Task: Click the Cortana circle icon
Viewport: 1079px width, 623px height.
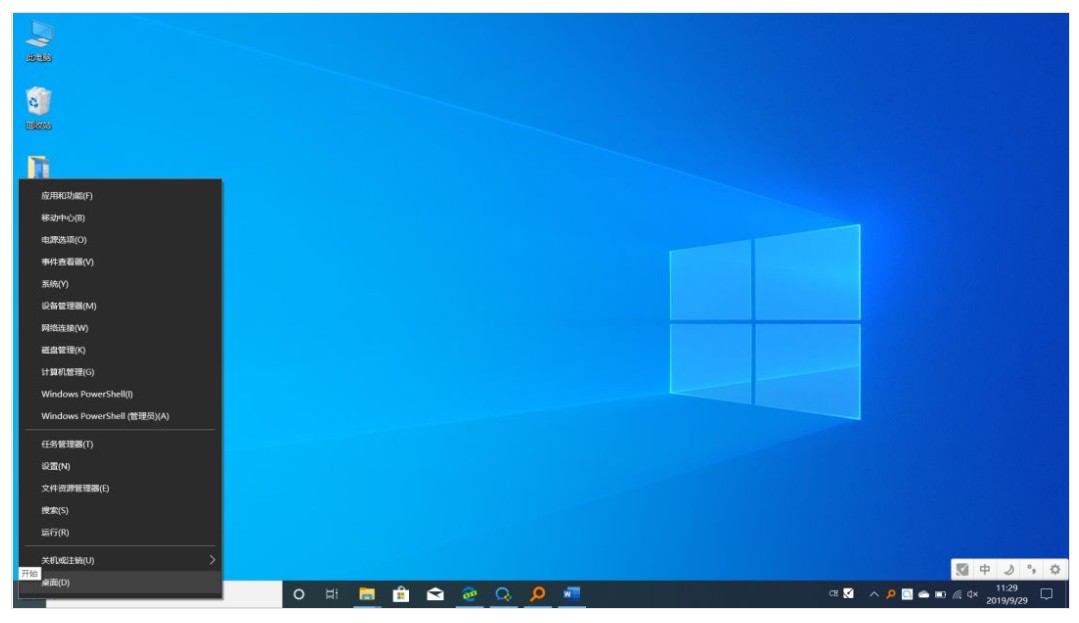Action: coord(298,594)
